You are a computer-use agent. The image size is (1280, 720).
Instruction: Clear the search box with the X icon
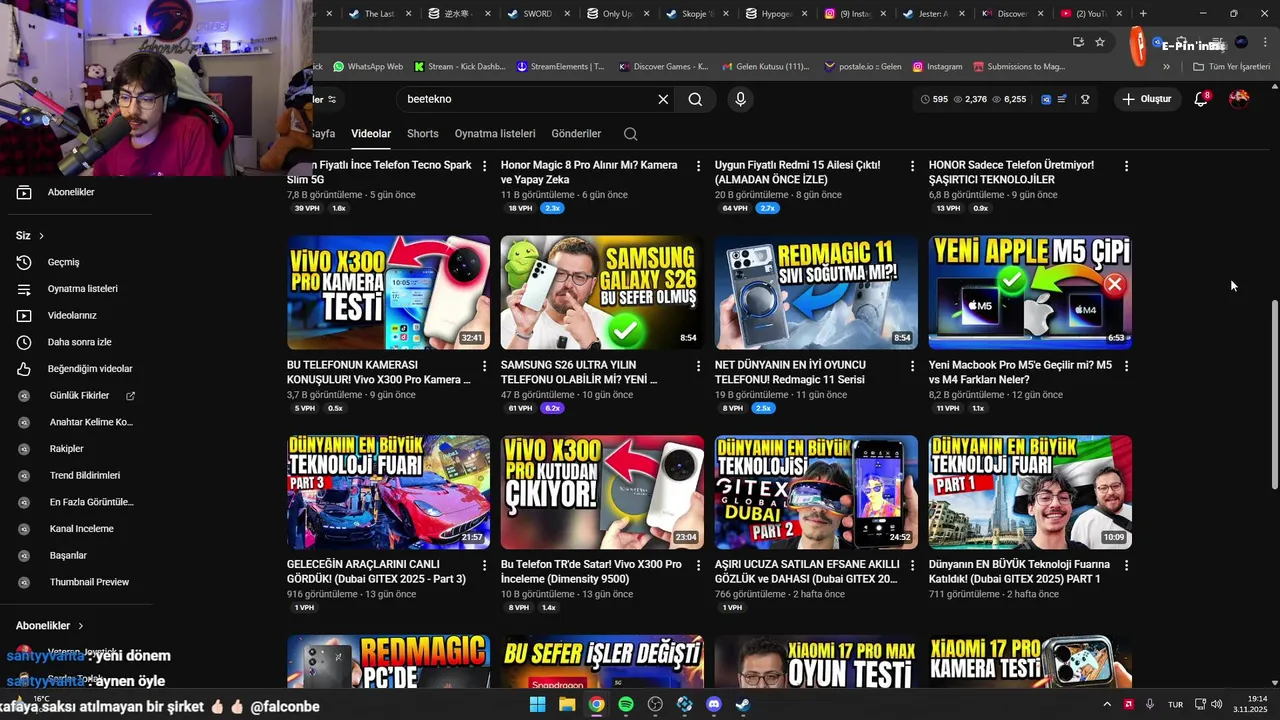point(662,99)
